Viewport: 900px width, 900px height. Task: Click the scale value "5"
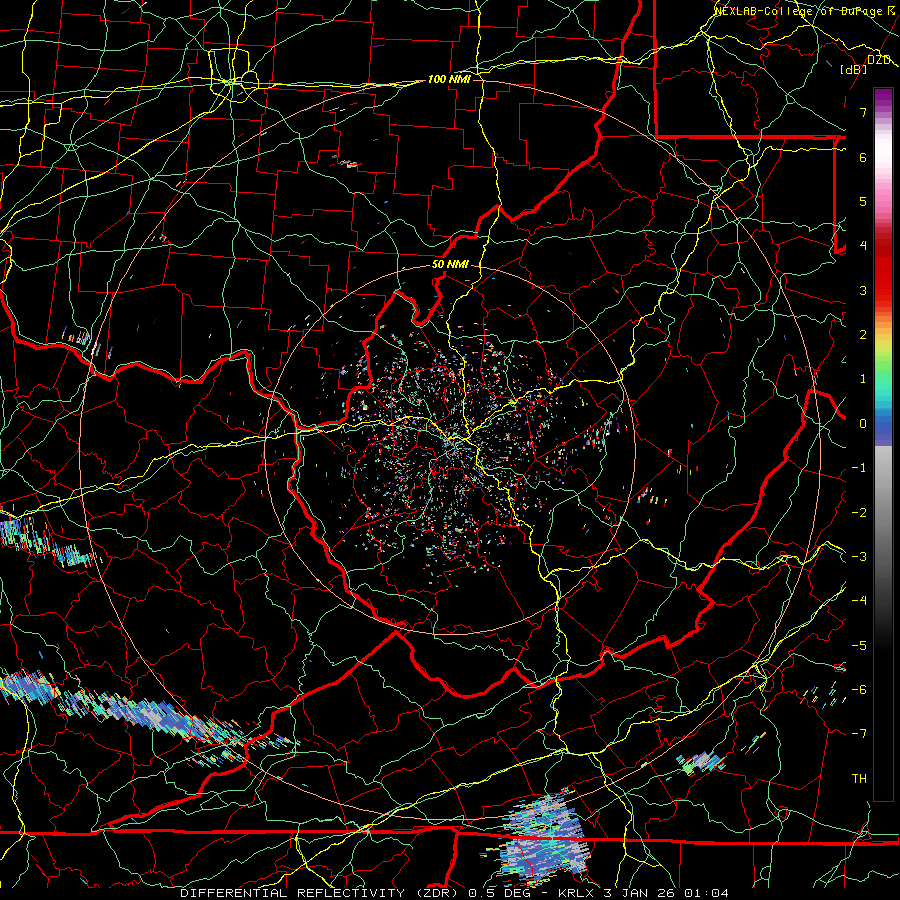click(x=863, y=201)
